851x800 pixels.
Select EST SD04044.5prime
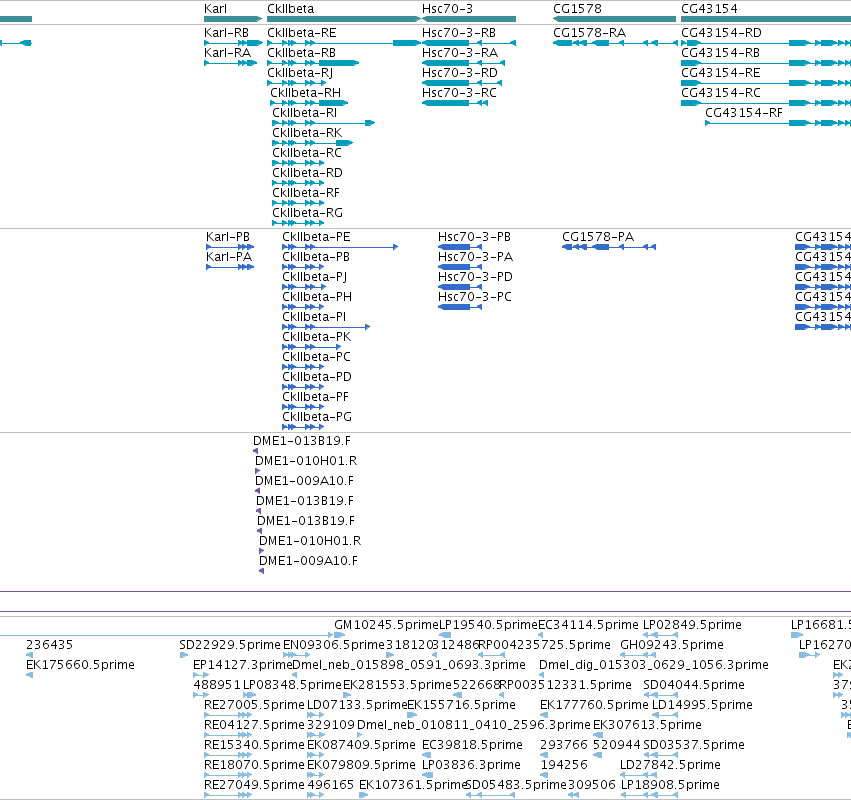point(694,685)
